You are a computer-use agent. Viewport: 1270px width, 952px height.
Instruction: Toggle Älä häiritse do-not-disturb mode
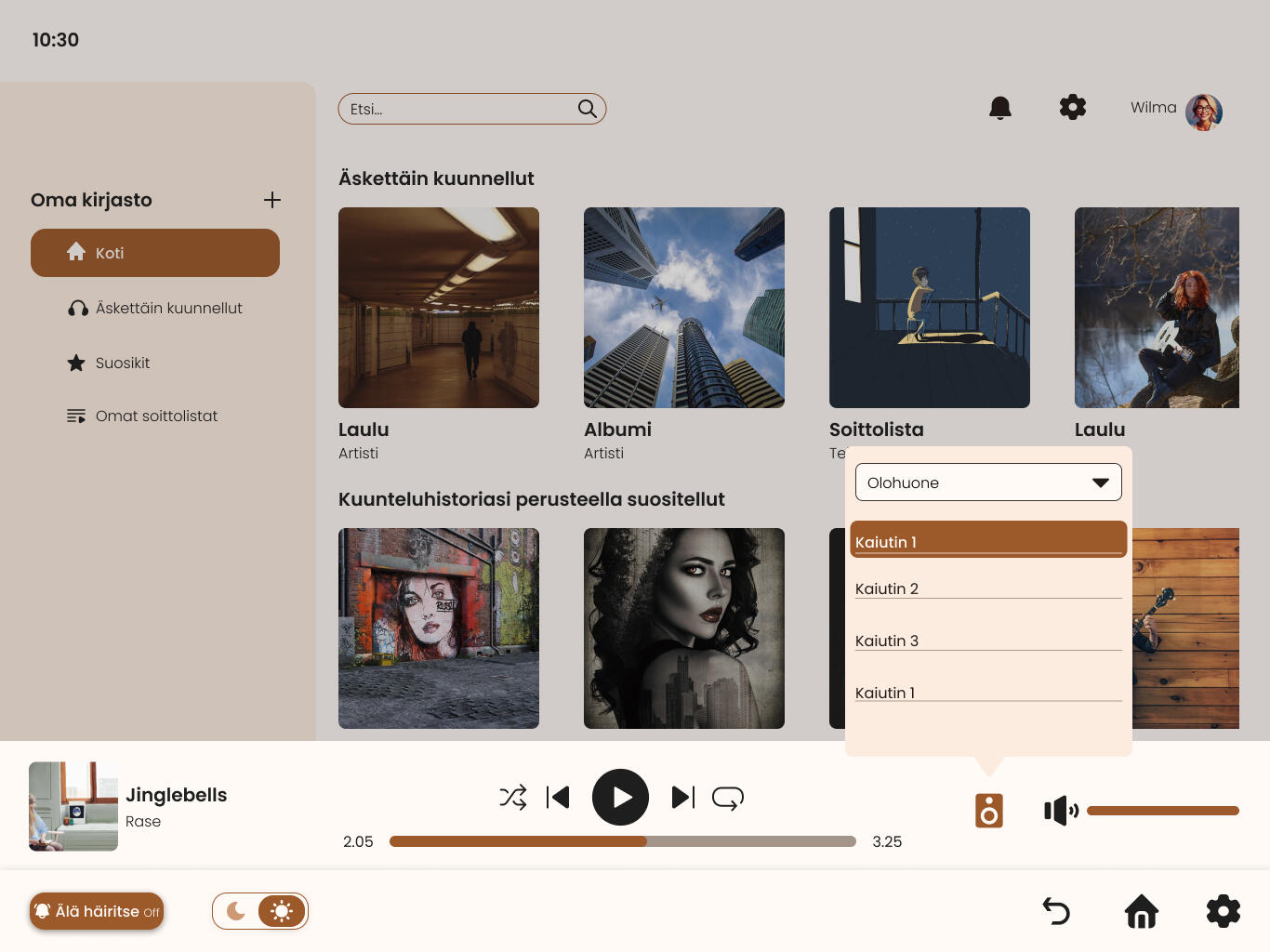coord(97,911)
